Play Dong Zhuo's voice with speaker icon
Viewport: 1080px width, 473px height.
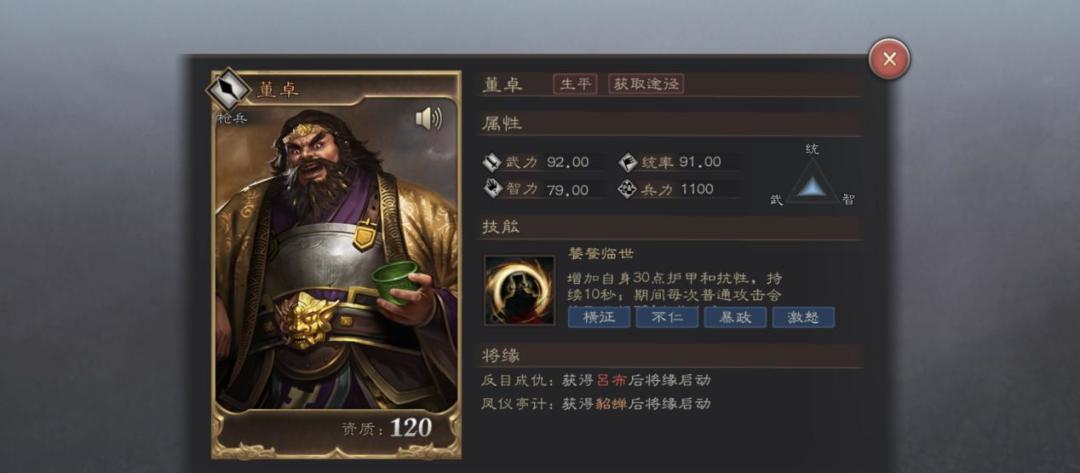(x=428, y=119)
